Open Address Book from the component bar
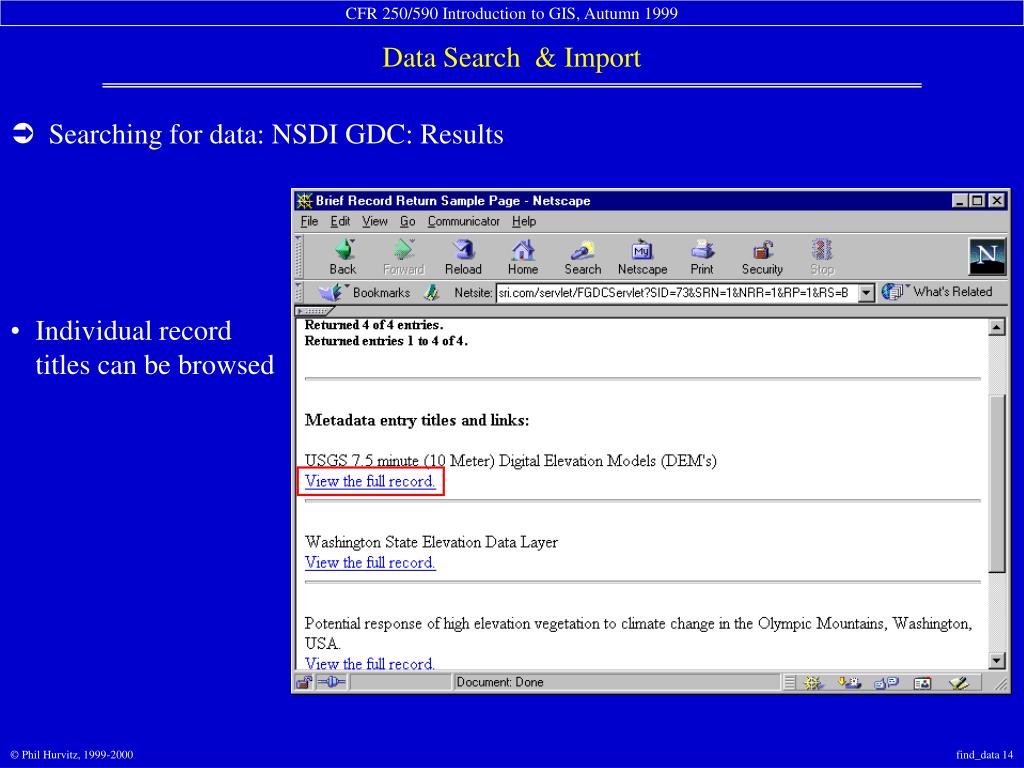Viewport: 1024px width, 768px height. tap(922, 683)
